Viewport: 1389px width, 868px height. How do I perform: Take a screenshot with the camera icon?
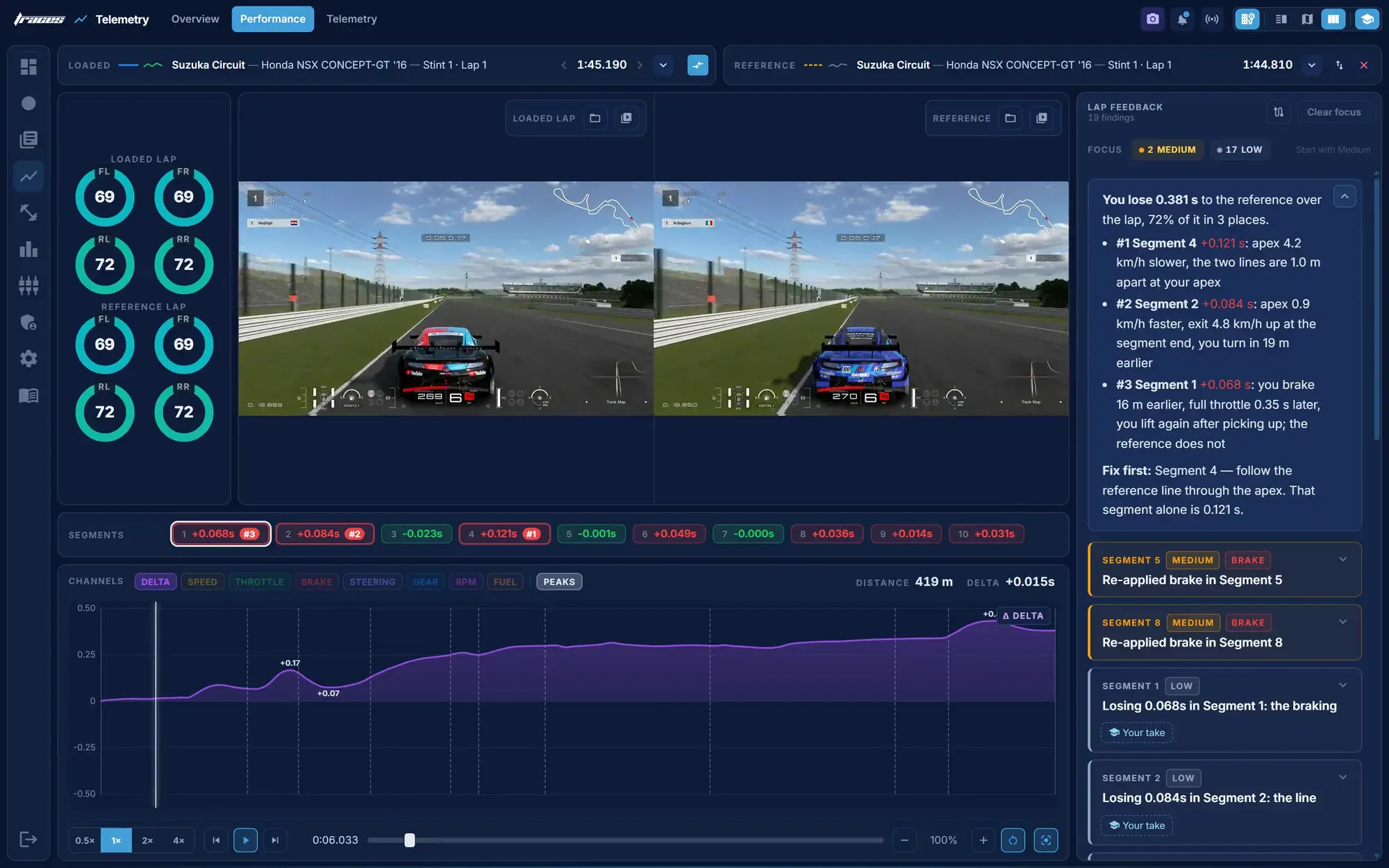point(1153,19)
